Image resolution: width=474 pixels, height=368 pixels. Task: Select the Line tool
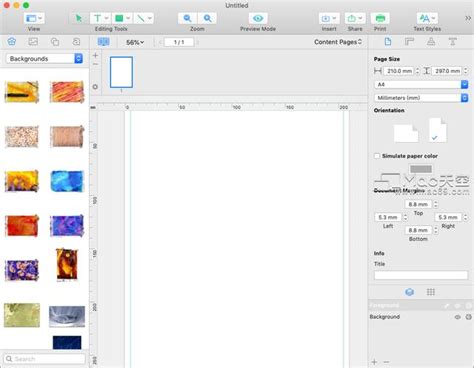pos(141,18)
